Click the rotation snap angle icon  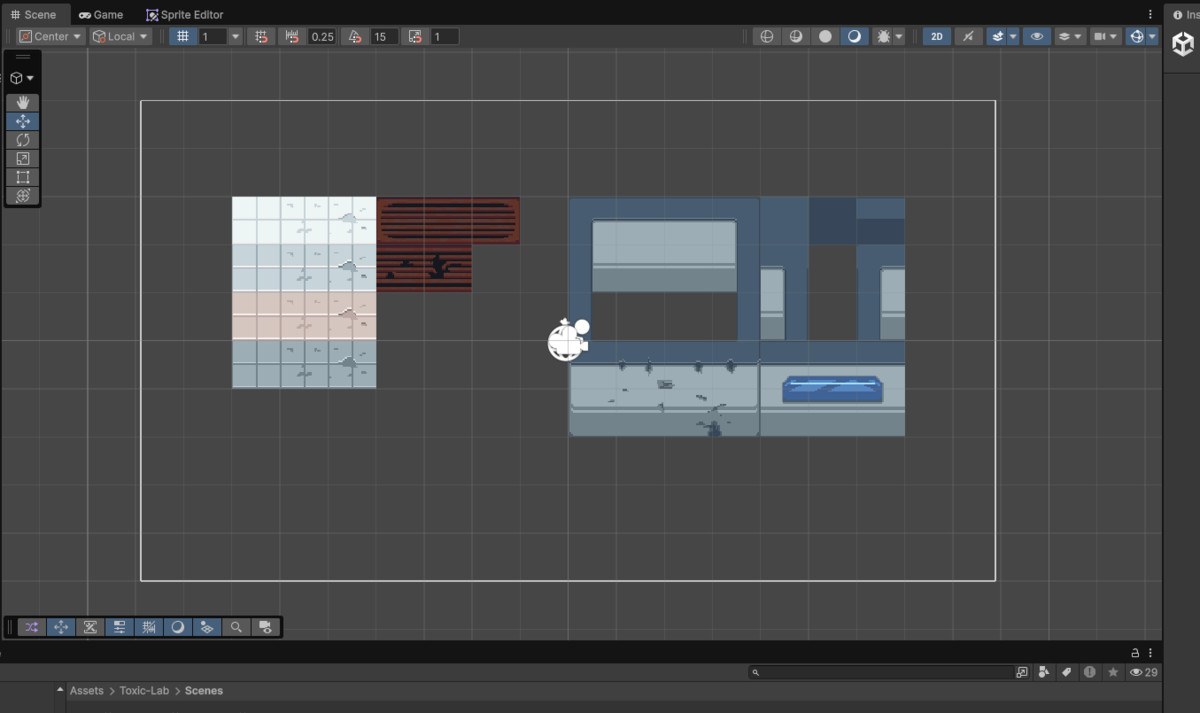click(x=354, y=36)
